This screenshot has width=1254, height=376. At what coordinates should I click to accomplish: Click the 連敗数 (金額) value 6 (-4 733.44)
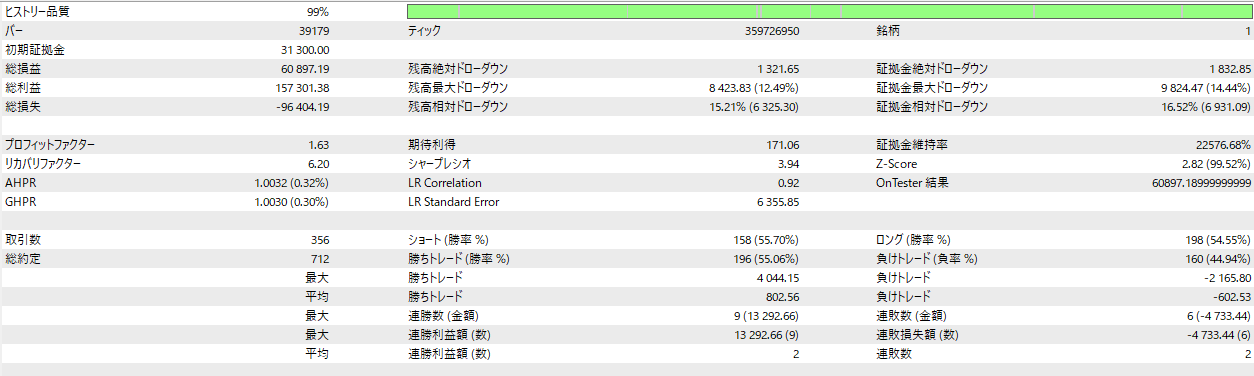tap(1210, 316)
